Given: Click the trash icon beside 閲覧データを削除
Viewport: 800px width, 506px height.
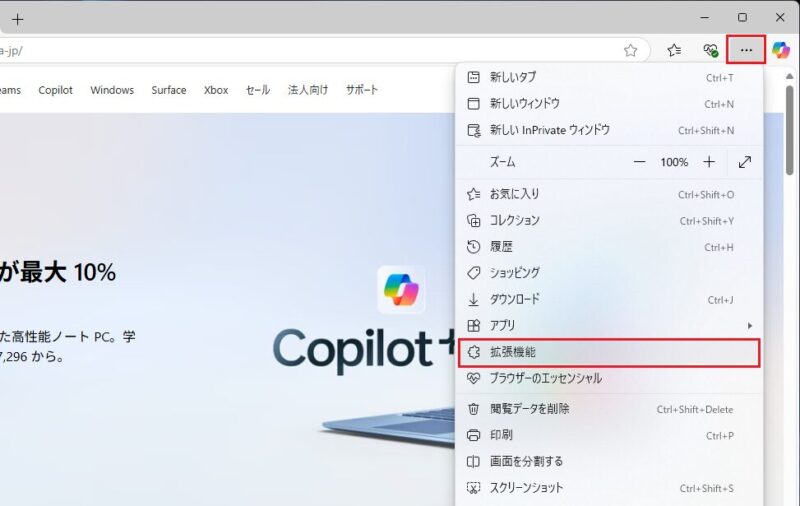Looking at the screenshot, I should click(473, 409).
